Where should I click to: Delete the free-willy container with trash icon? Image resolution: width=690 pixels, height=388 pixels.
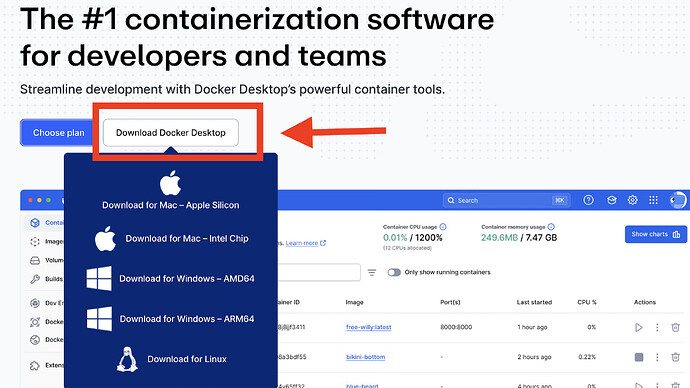click(x=675, y=327)
